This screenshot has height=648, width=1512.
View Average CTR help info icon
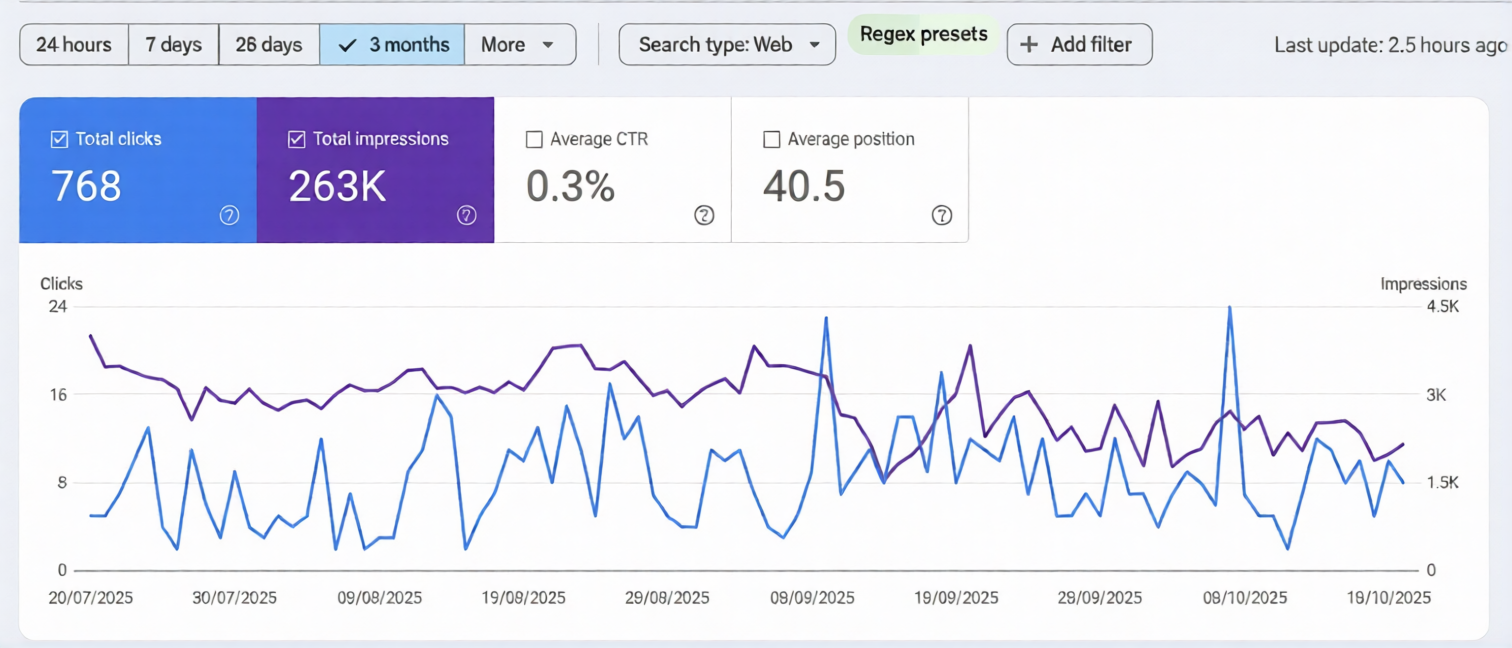click(x=704, y=215)
